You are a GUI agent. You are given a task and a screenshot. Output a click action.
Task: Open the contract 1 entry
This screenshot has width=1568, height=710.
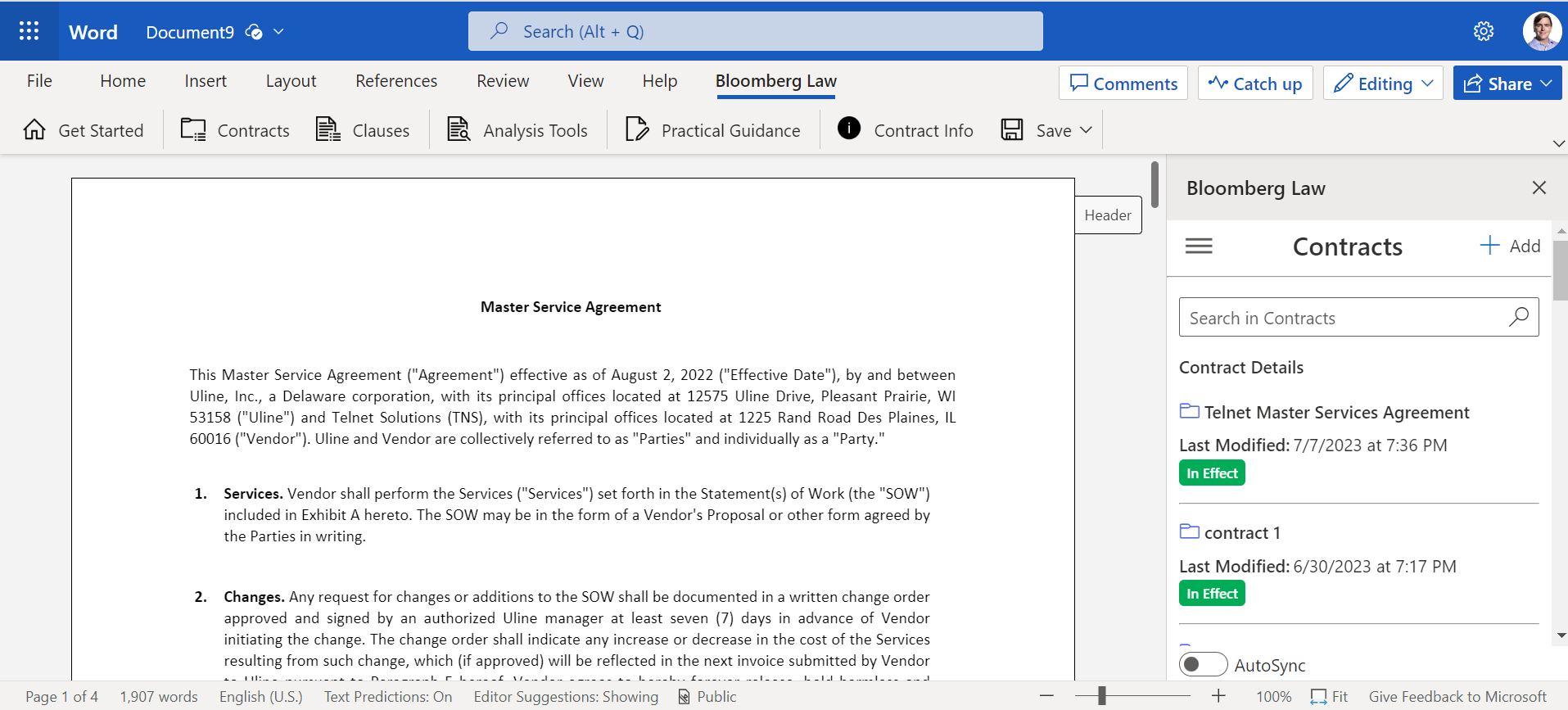[1242, 532]
